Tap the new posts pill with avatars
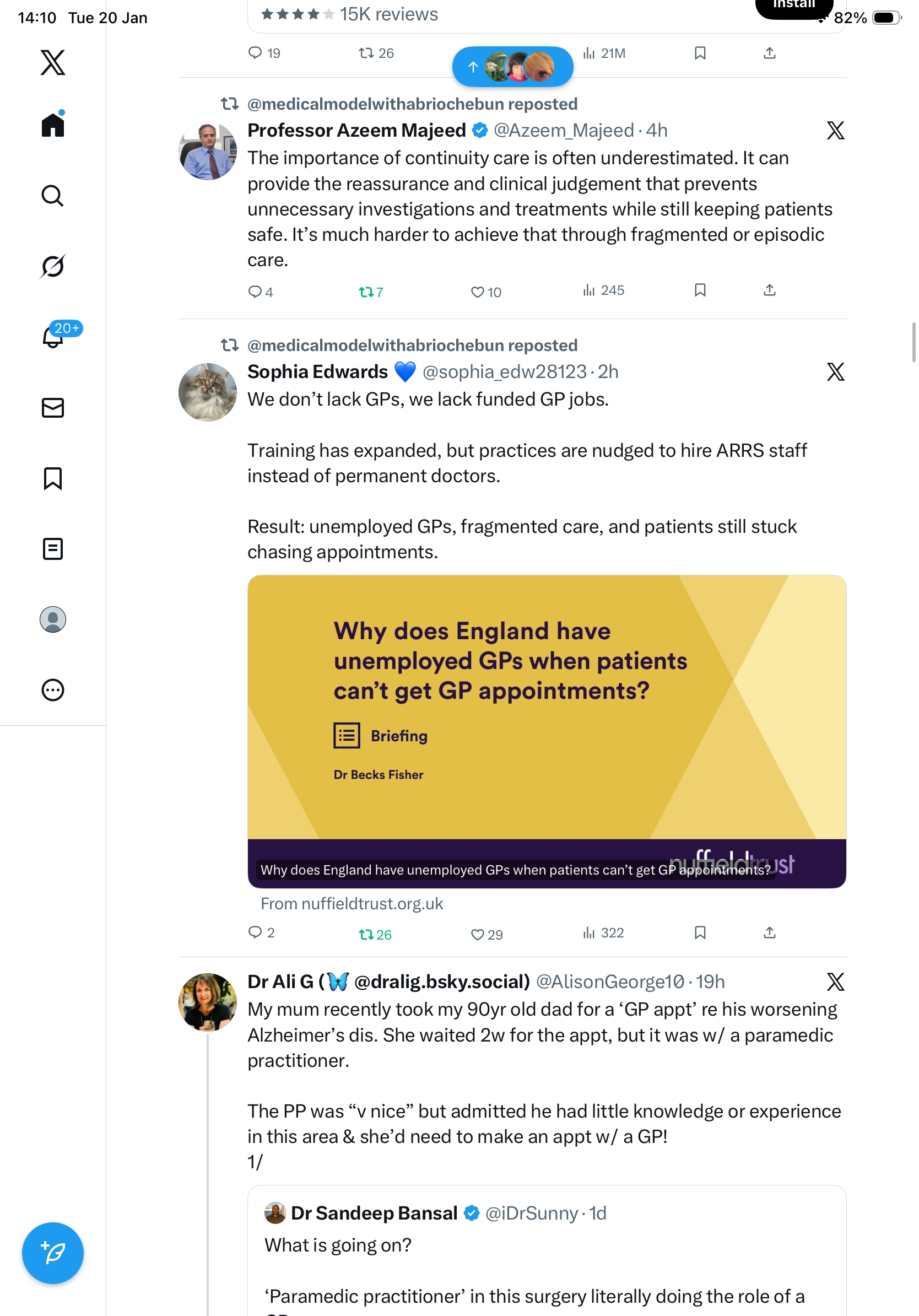 513,67
